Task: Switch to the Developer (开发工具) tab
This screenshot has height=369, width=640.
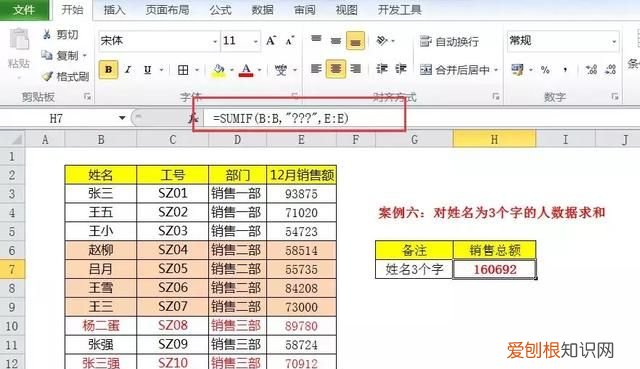Action: click(x=399, y=10)
